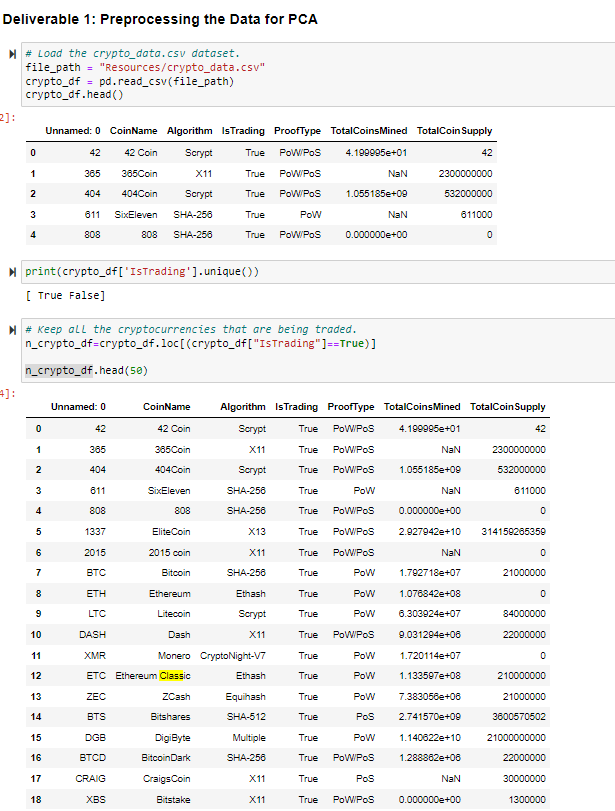Select the CraigsCoin cell
This screenshot has width=615, height=811.
[167, 779]
